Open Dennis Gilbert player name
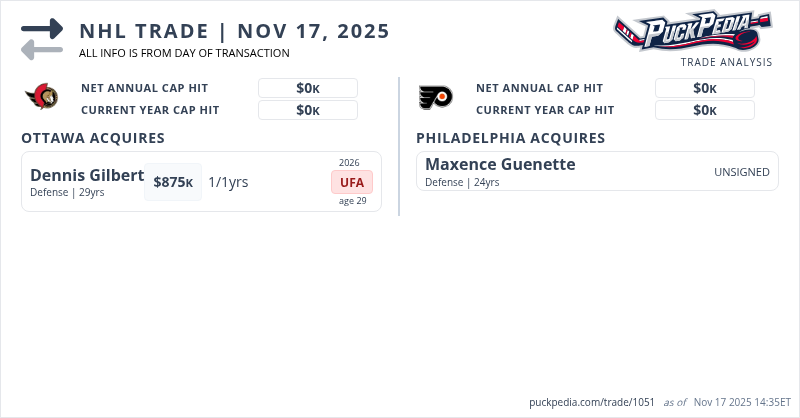Screen dimensions: 800x418 point(87,175)
